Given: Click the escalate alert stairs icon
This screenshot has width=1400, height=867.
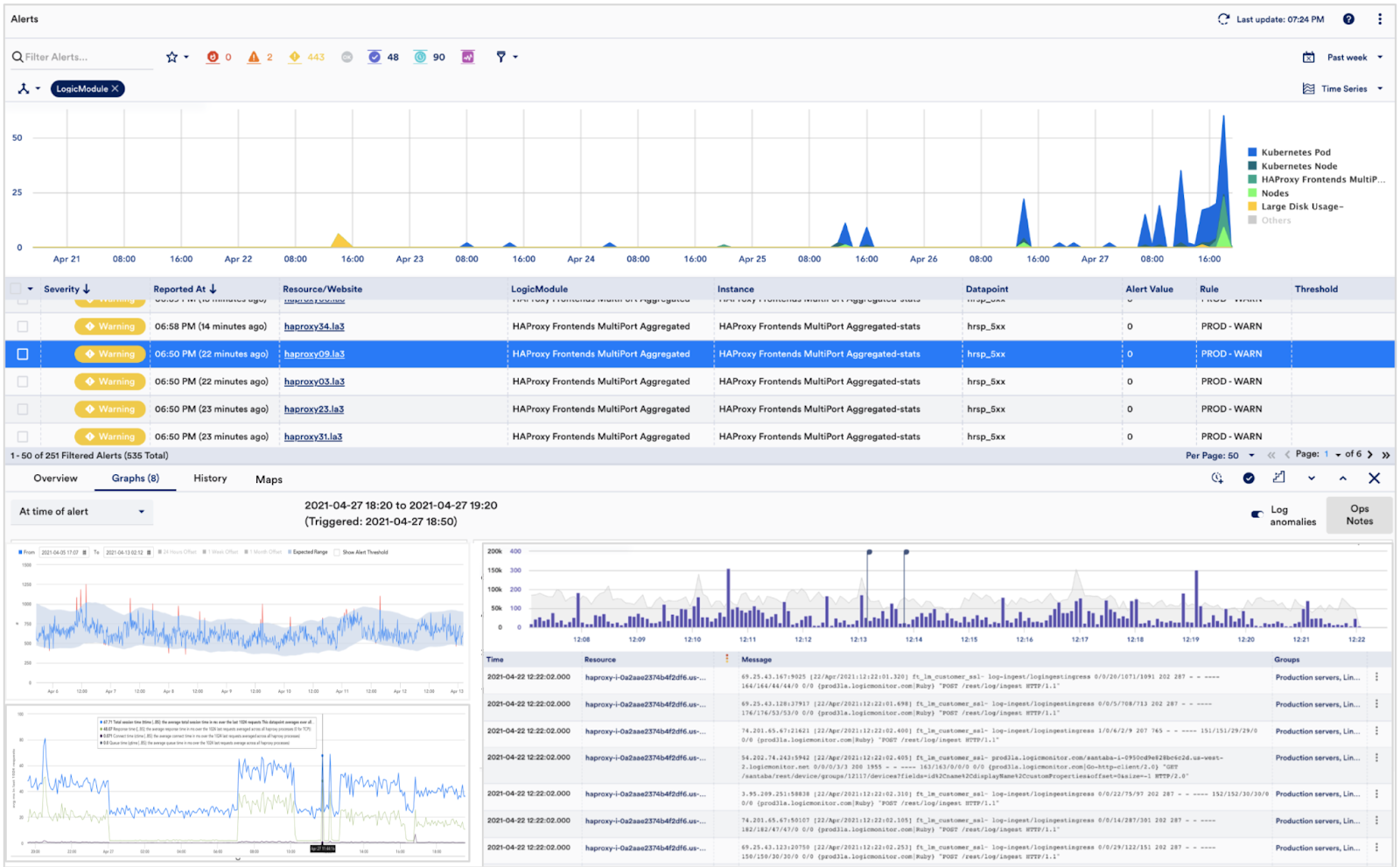Looking at the screenshot, I should [1279, 478].
